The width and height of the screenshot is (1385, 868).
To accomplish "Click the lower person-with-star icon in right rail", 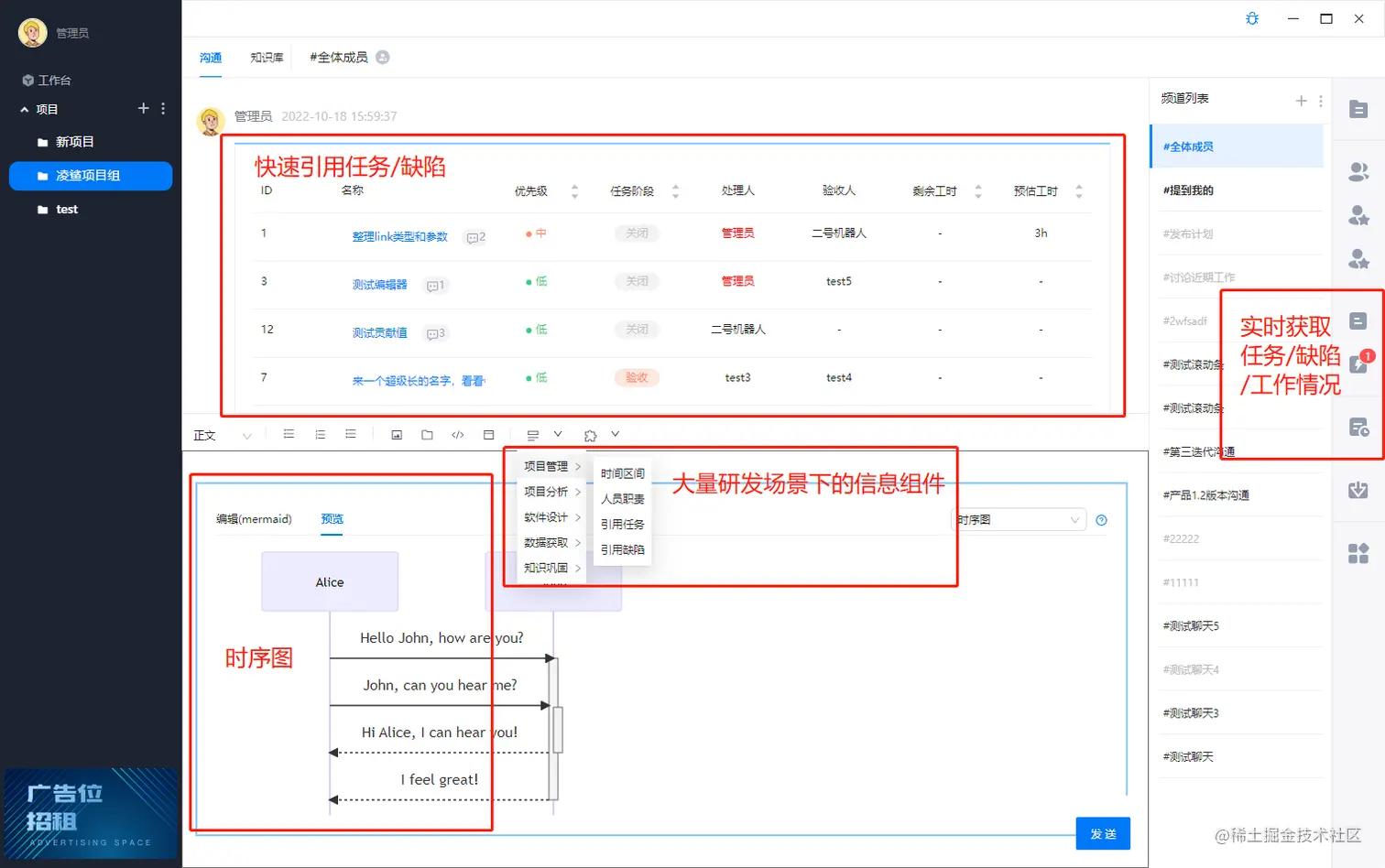I will pos(1358,259).
